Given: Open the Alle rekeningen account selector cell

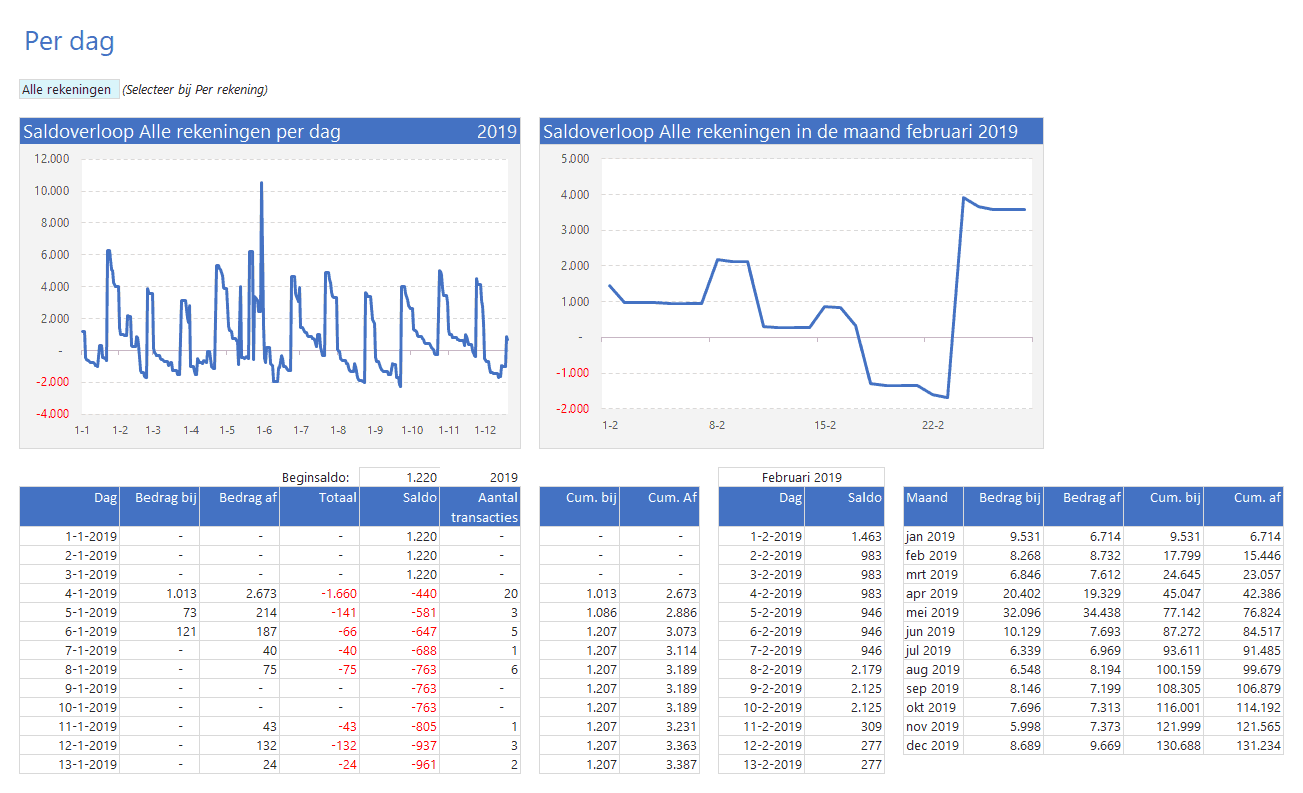Looking at the screenshot, I should 69,89.
